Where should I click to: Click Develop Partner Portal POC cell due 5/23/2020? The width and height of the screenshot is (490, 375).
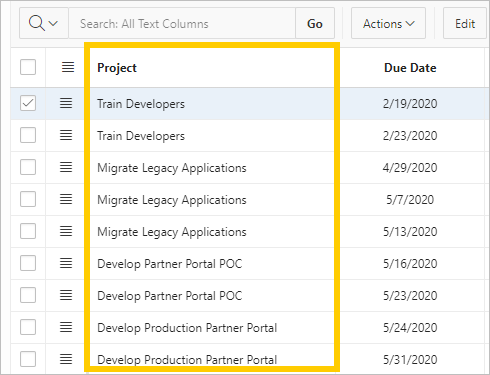[x=212, y=296]
